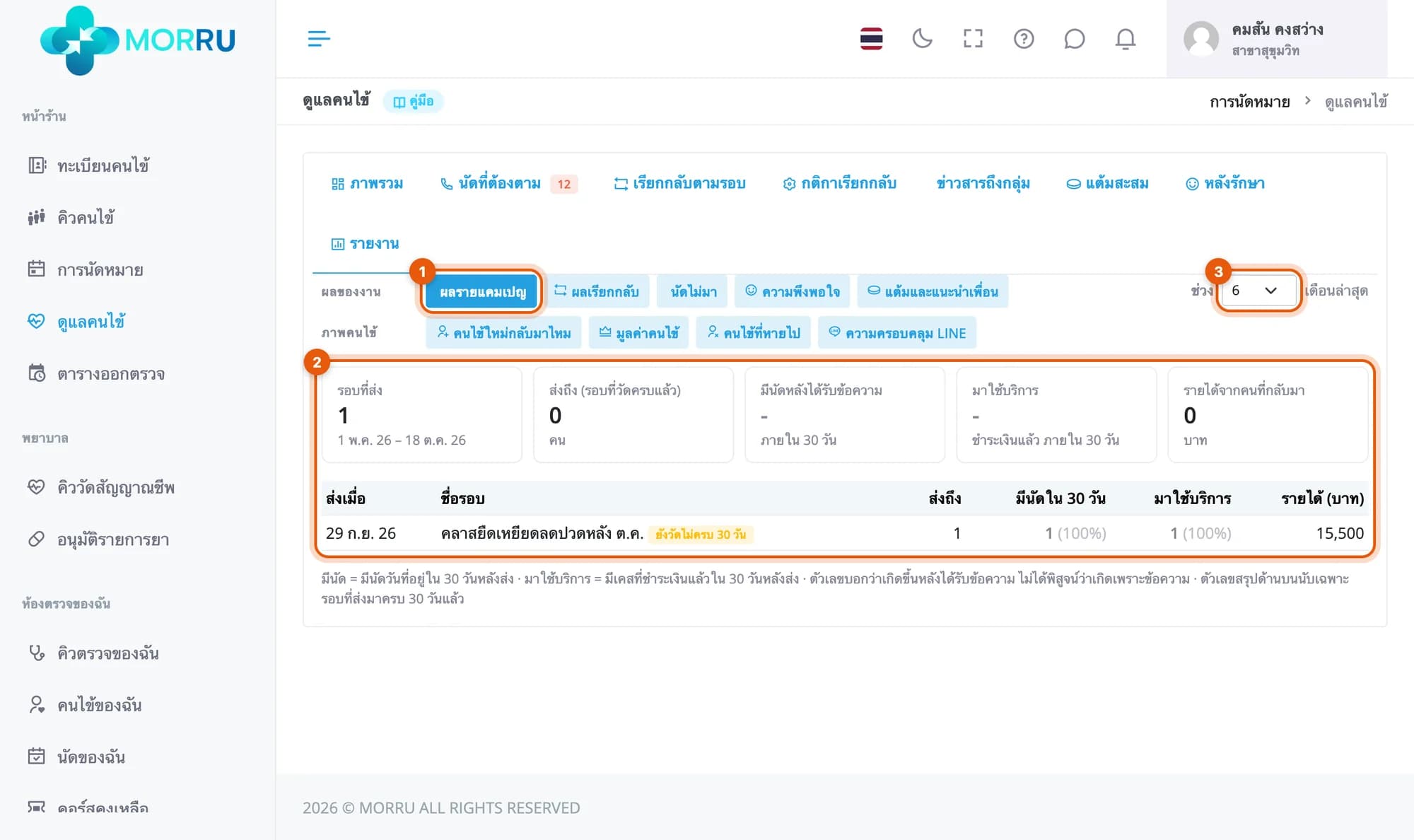
Task: Select the นัดไม่มา report button
Action: click(x=693, y=291)
